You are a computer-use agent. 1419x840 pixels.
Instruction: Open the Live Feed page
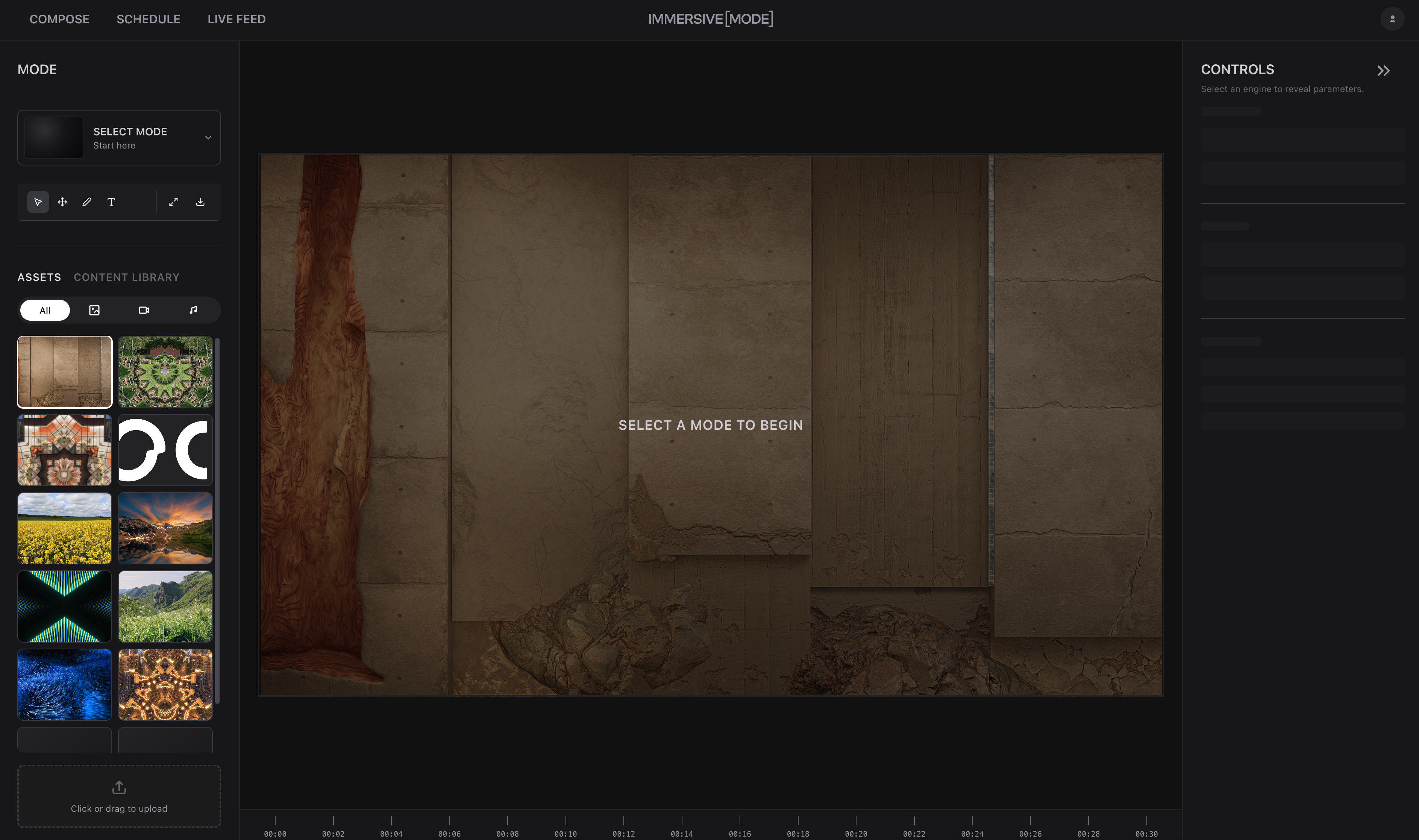(236, 19)
